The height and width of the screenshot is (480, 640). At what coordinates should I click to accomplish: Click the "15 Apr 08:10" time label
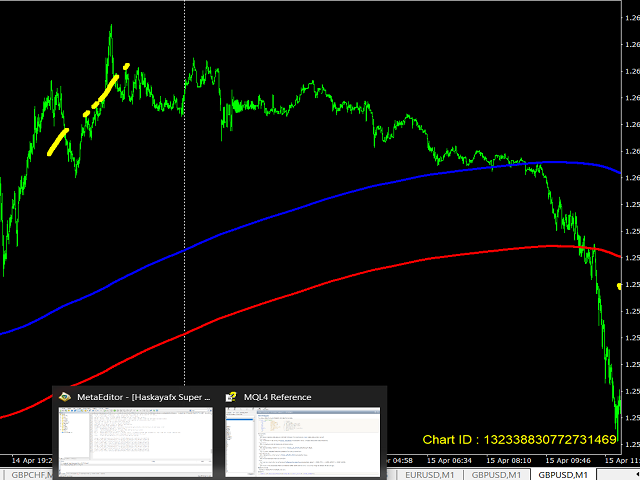(x=509, y=460)
